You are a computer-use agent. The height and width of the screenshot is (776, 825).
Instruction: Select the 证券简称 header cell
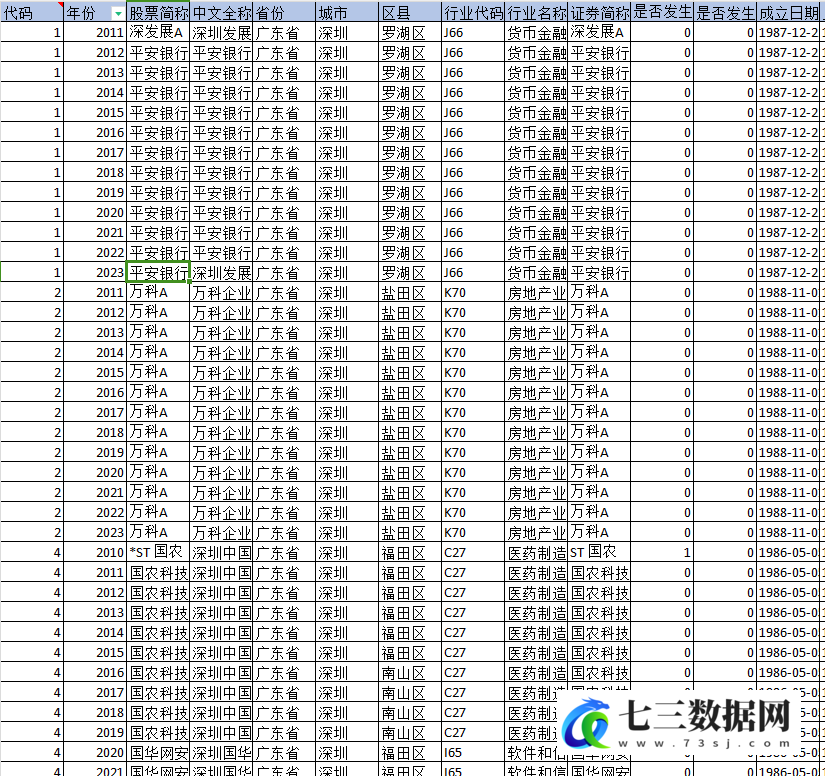click(599, 13)
